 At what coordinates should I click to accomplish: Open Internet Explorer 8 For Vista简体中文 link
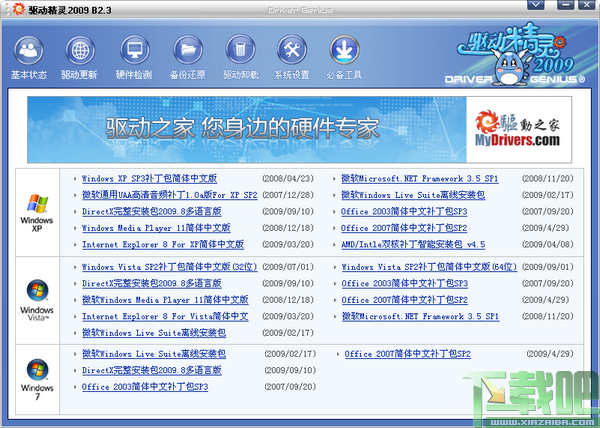coord(165,316)
